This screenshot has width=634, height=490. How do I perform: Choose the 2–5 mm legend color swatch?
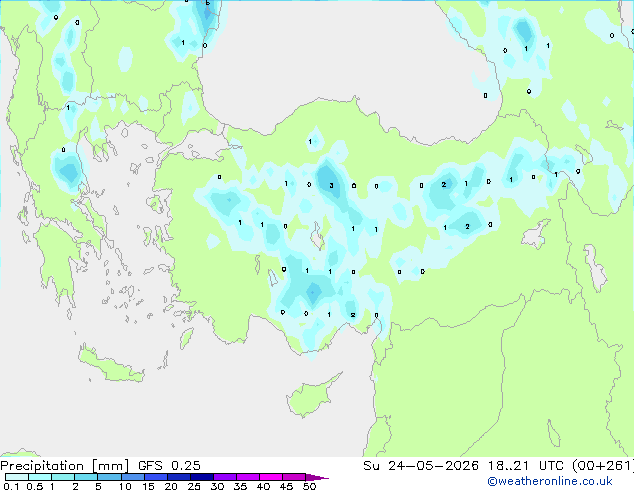click(x=86, y=477)
